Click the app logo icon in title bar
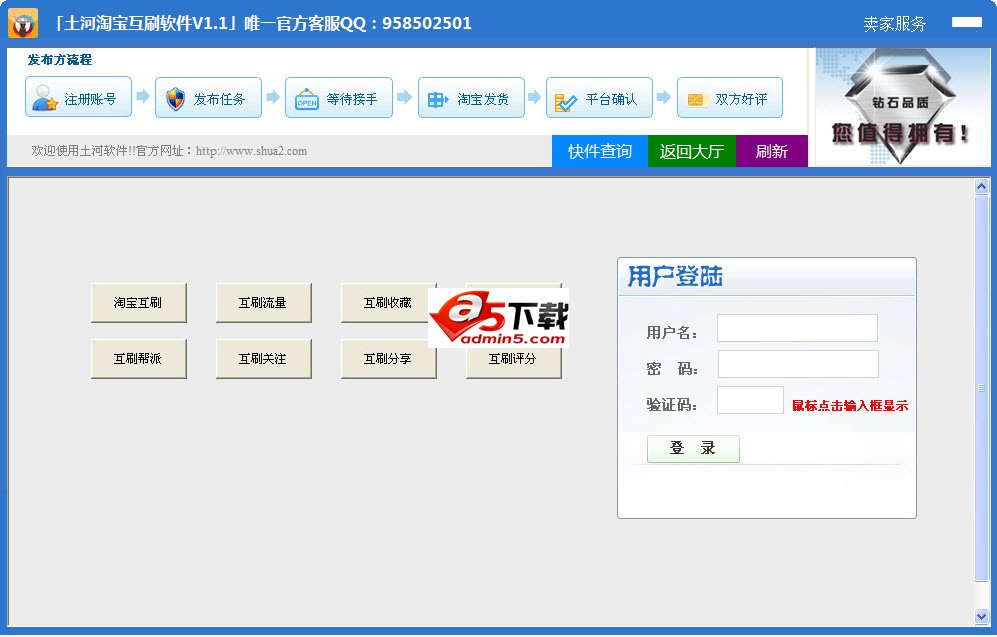997x637 pixels. click(23, 24)
